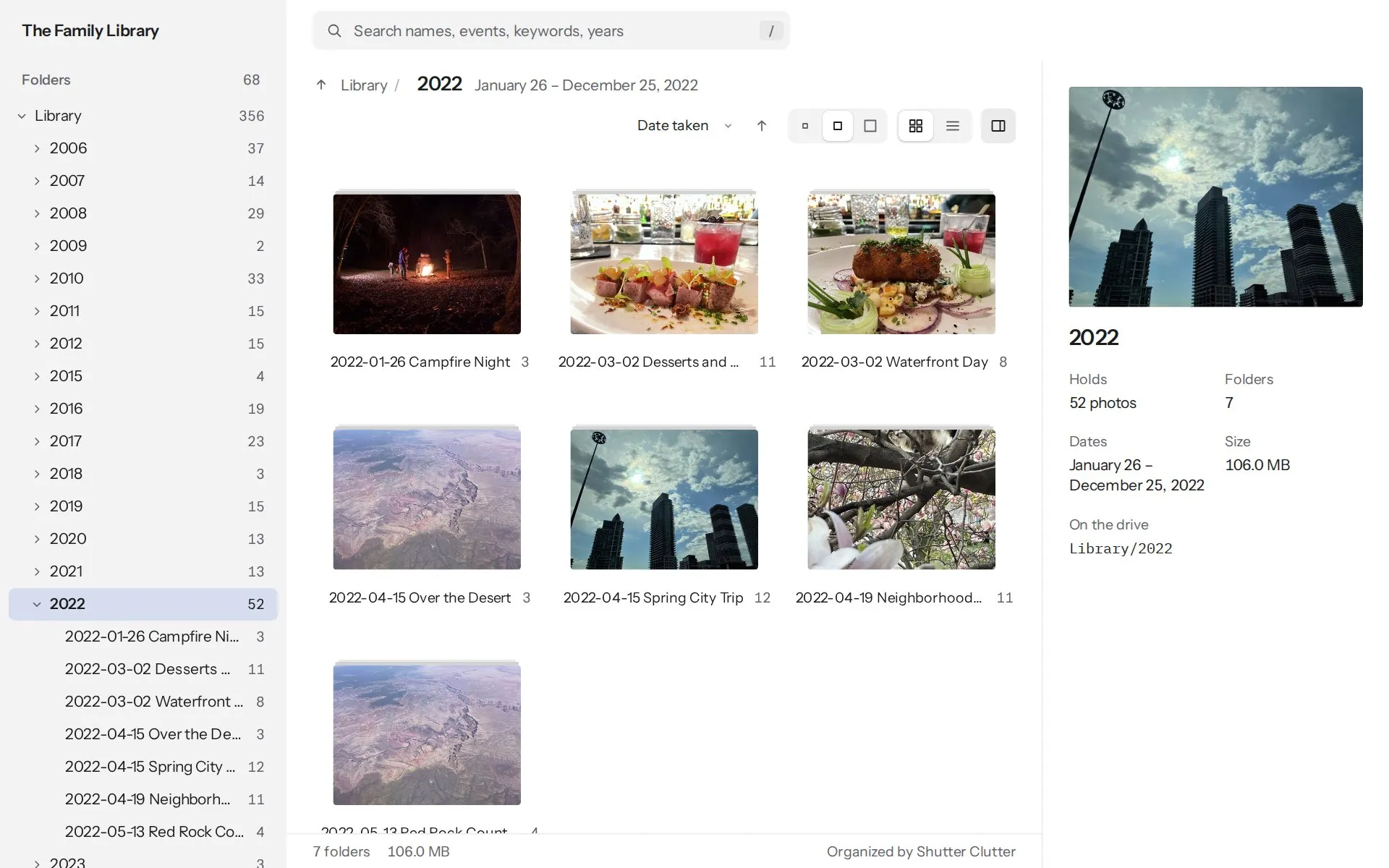Select the 2019 folder row

(143, 506)
